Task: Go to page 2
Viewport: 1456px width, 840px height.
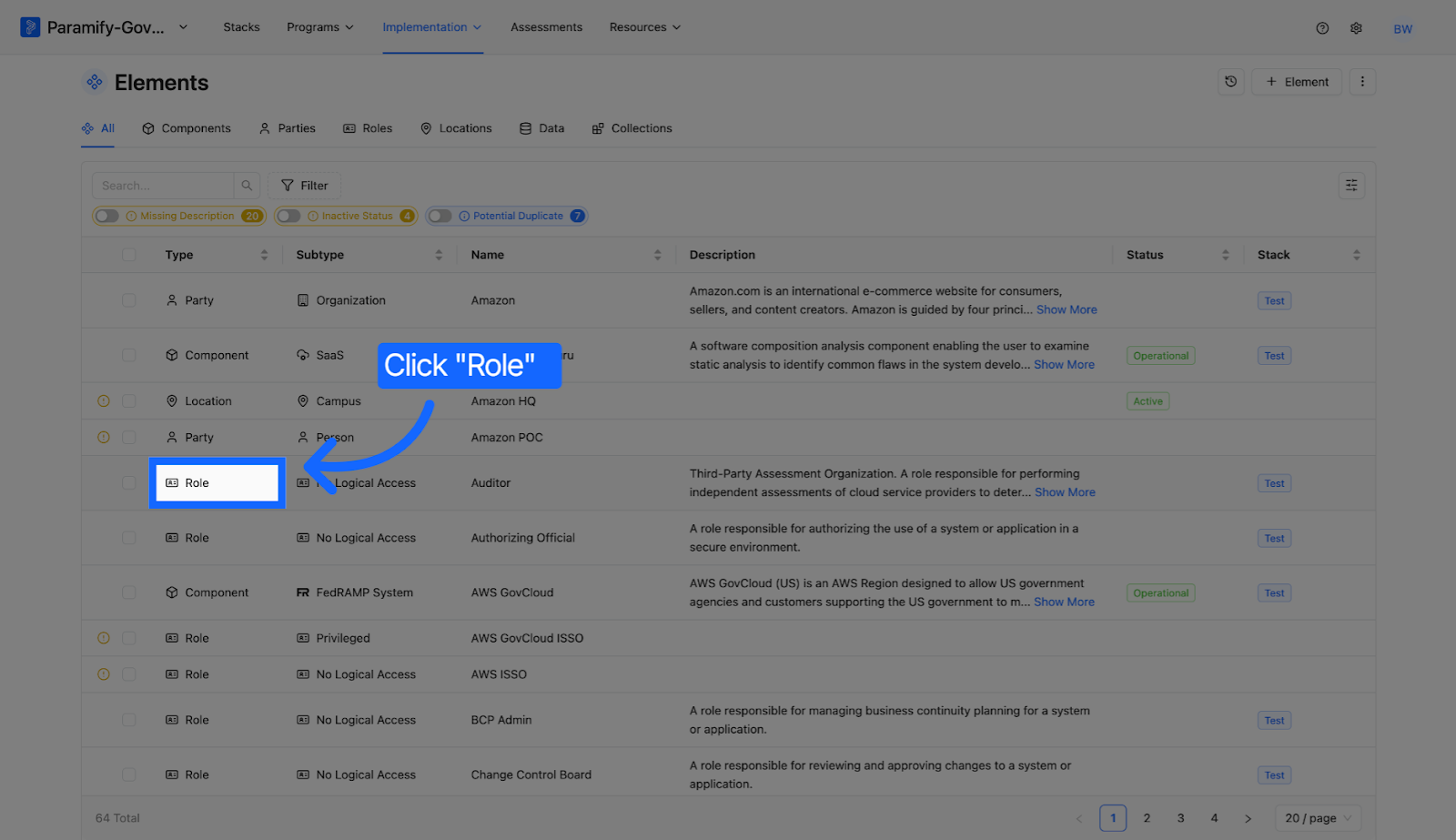Action: [1147, 818]
